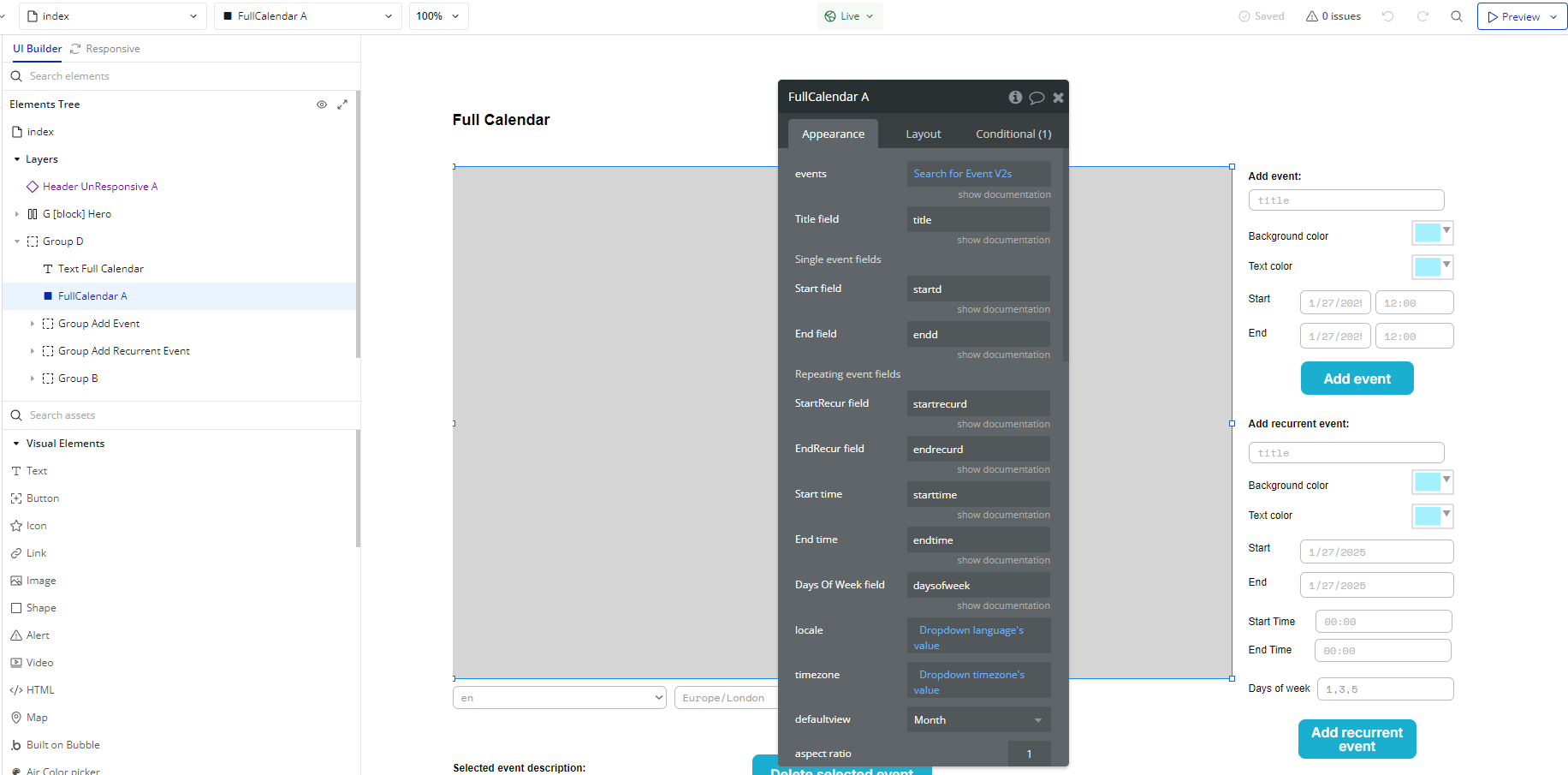This screenshot has height=775, width=1568.
Task: Open the en language dropdown on canvas
Action: click(x=560, y=698)
